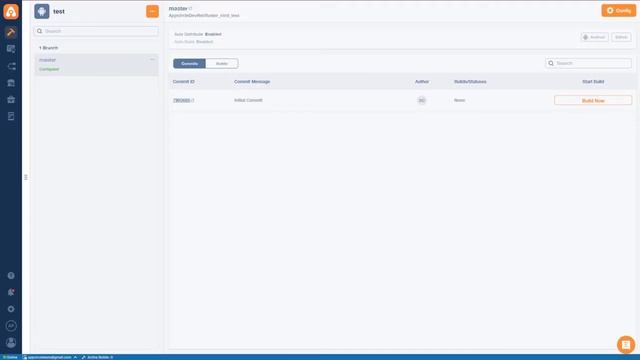Click the Android button in info bar

pyautogui.click(x=594, y=37)
